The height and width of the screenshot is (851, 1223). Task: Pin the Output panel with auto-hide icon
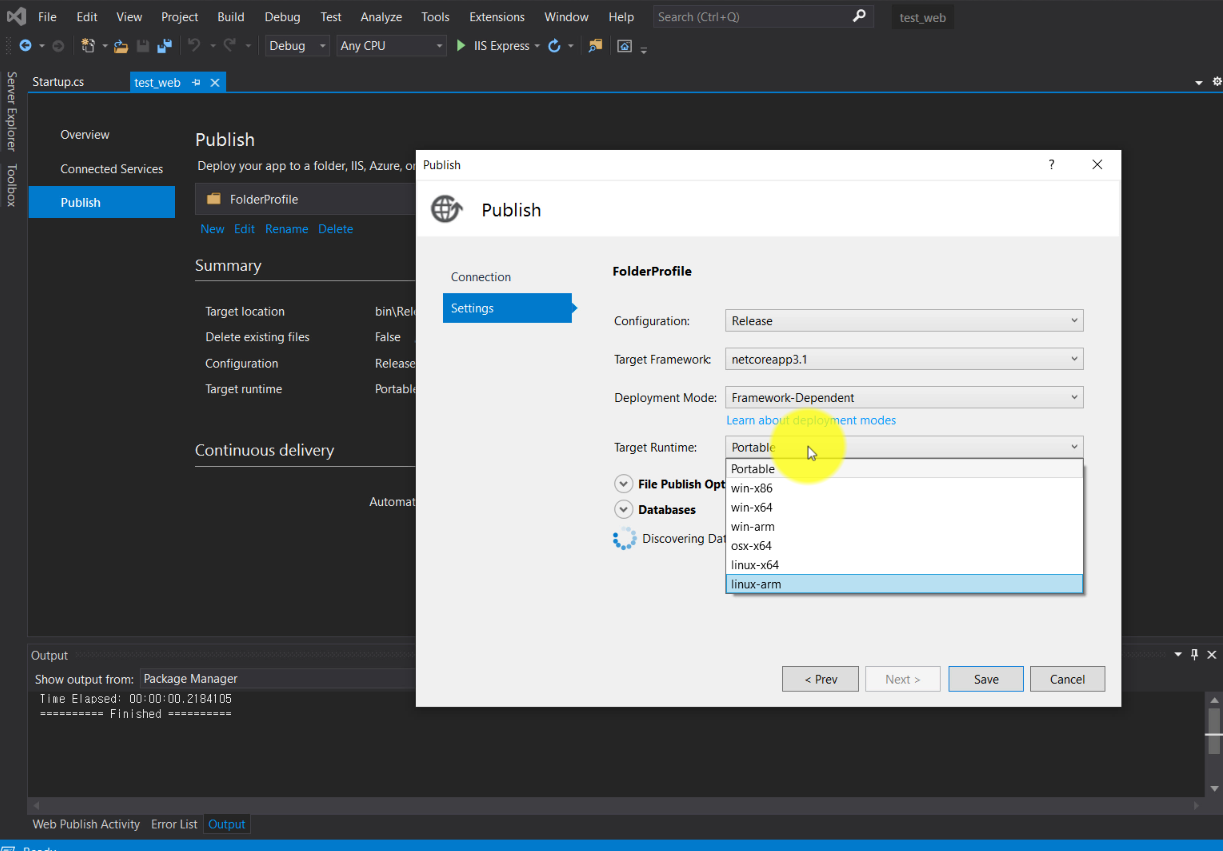(x=1194, y=655)
